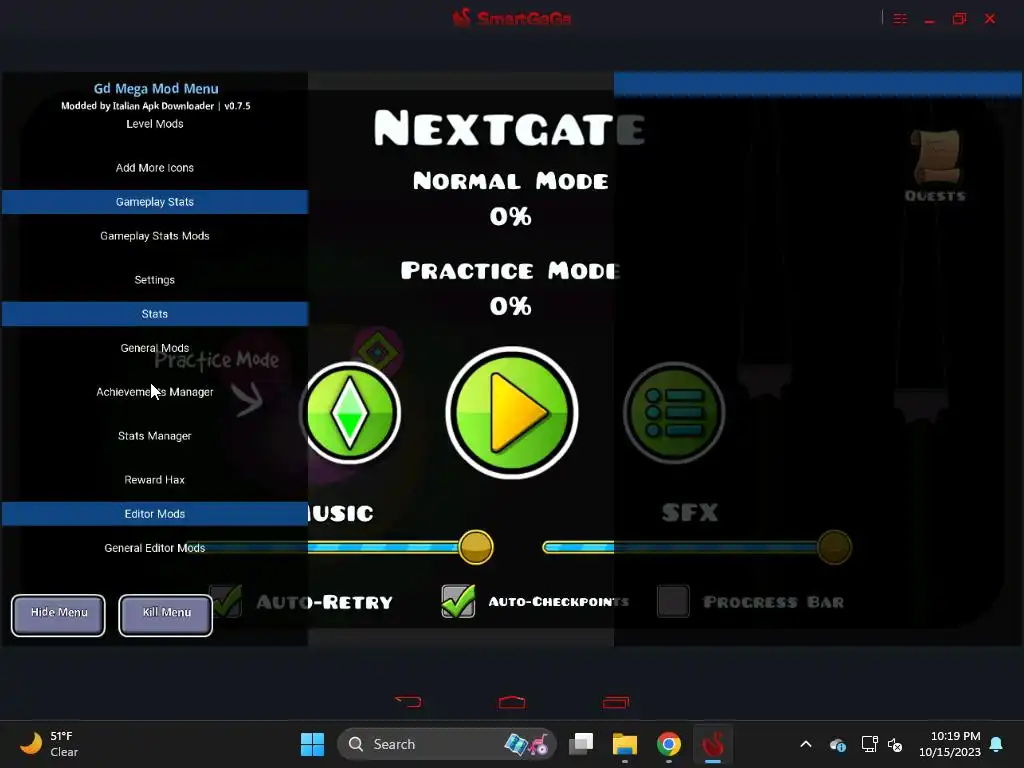This screenshot has height=768, width=1024.
Task: Open SmartGaGa hamburger menu icon
Action: (900, 18)
